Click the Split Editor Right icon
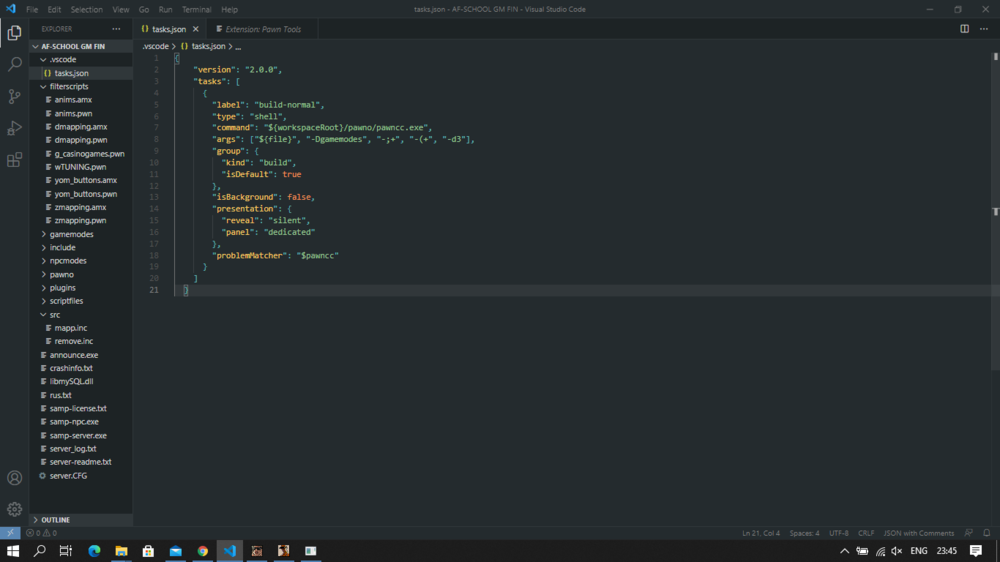 [964, 29]
